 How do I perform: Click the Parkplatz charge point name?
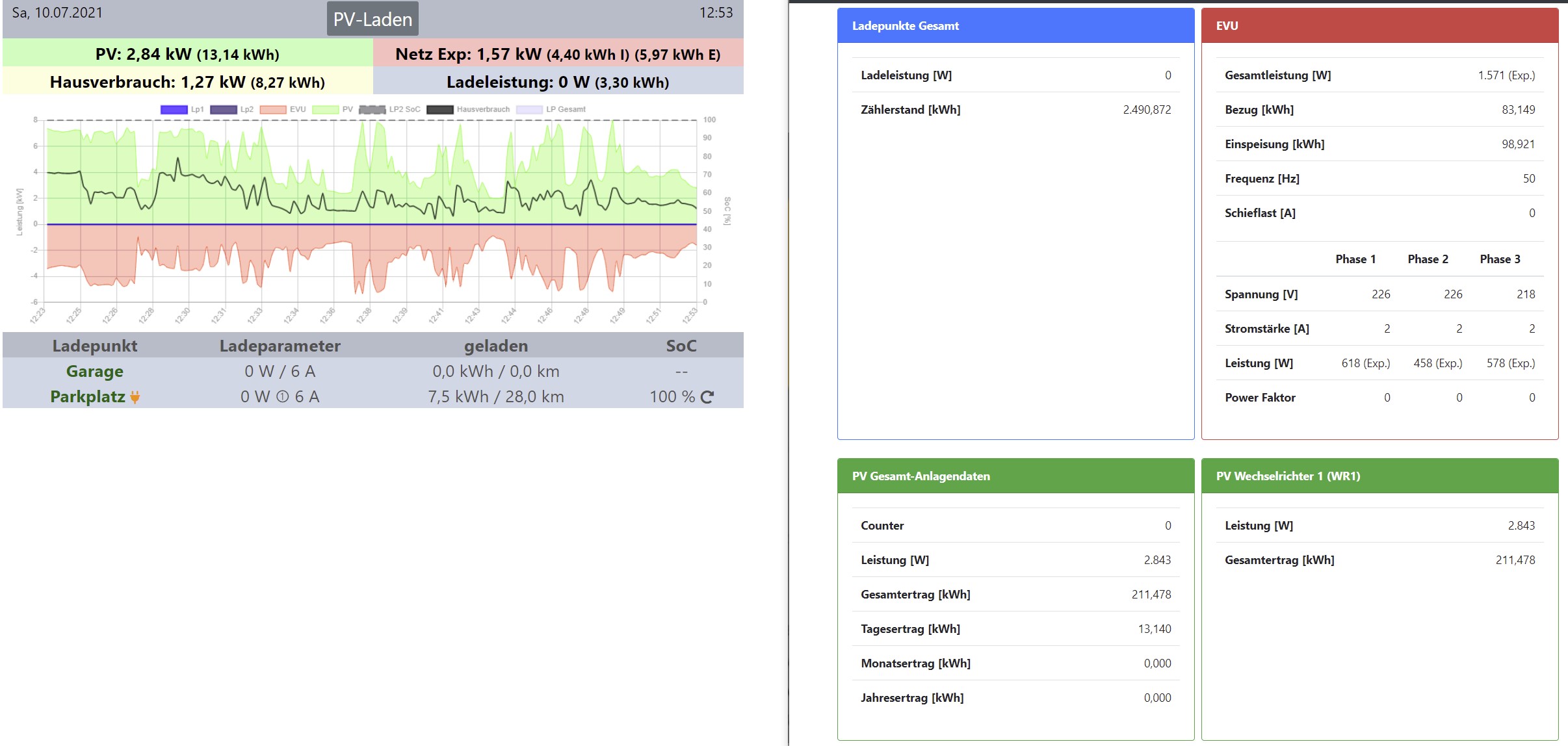coord(88,397)
